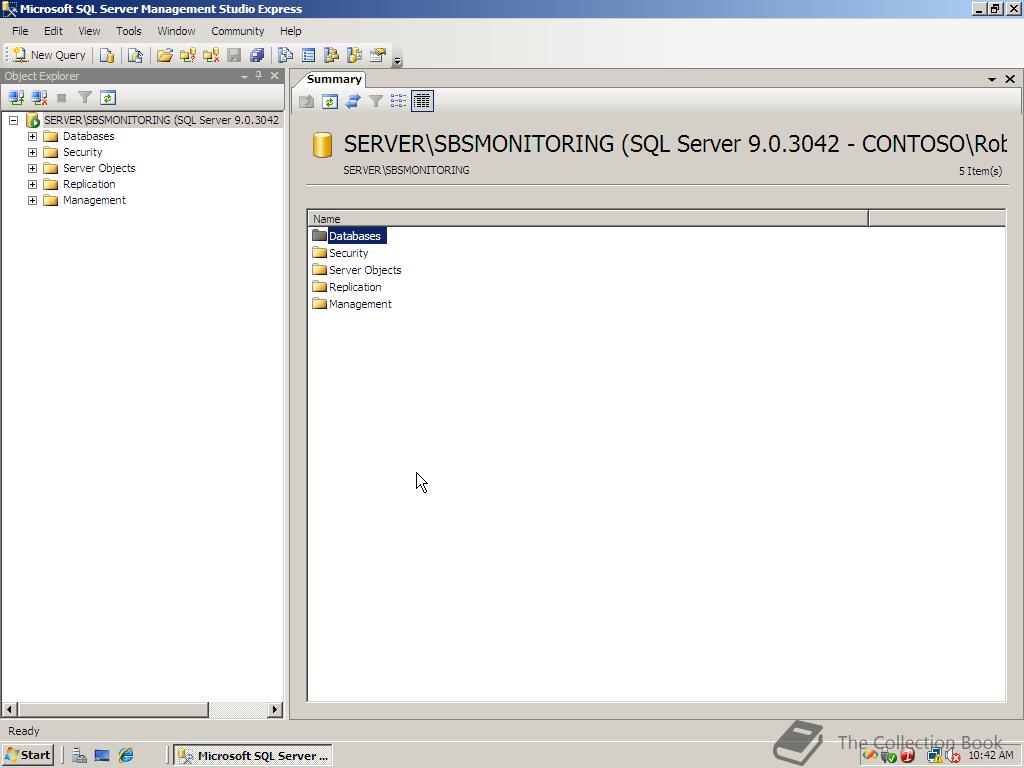Select Management in Object Explorer tree
This screenshot has height=768, width=1024.
click(x=94, y=200)
